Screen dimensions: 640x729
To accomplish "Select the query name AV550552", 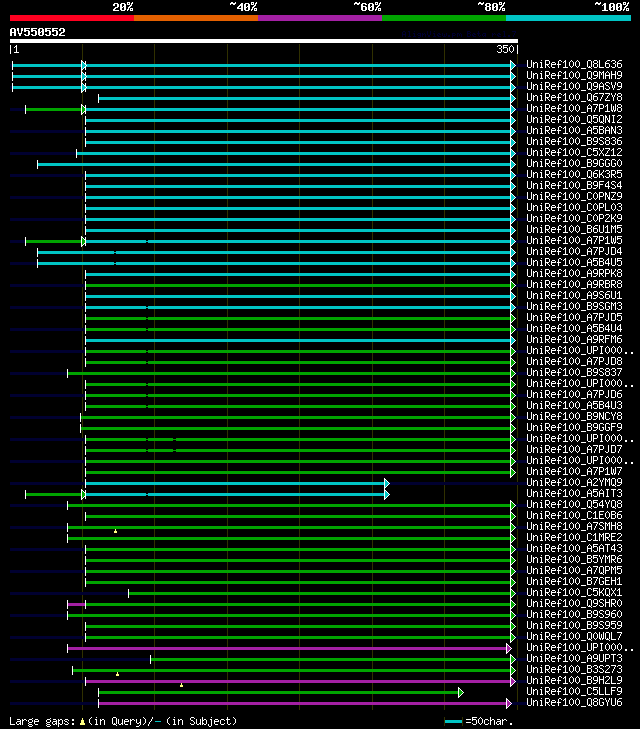I will 38,32.
